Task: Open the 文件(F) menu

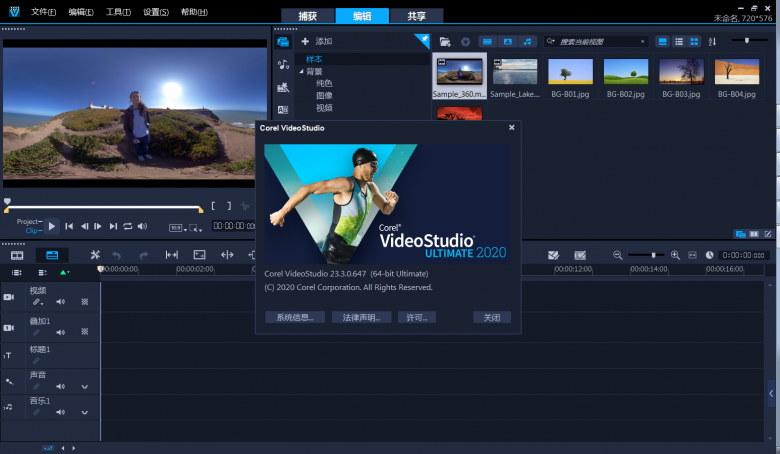Action: [x=43, y=11]
